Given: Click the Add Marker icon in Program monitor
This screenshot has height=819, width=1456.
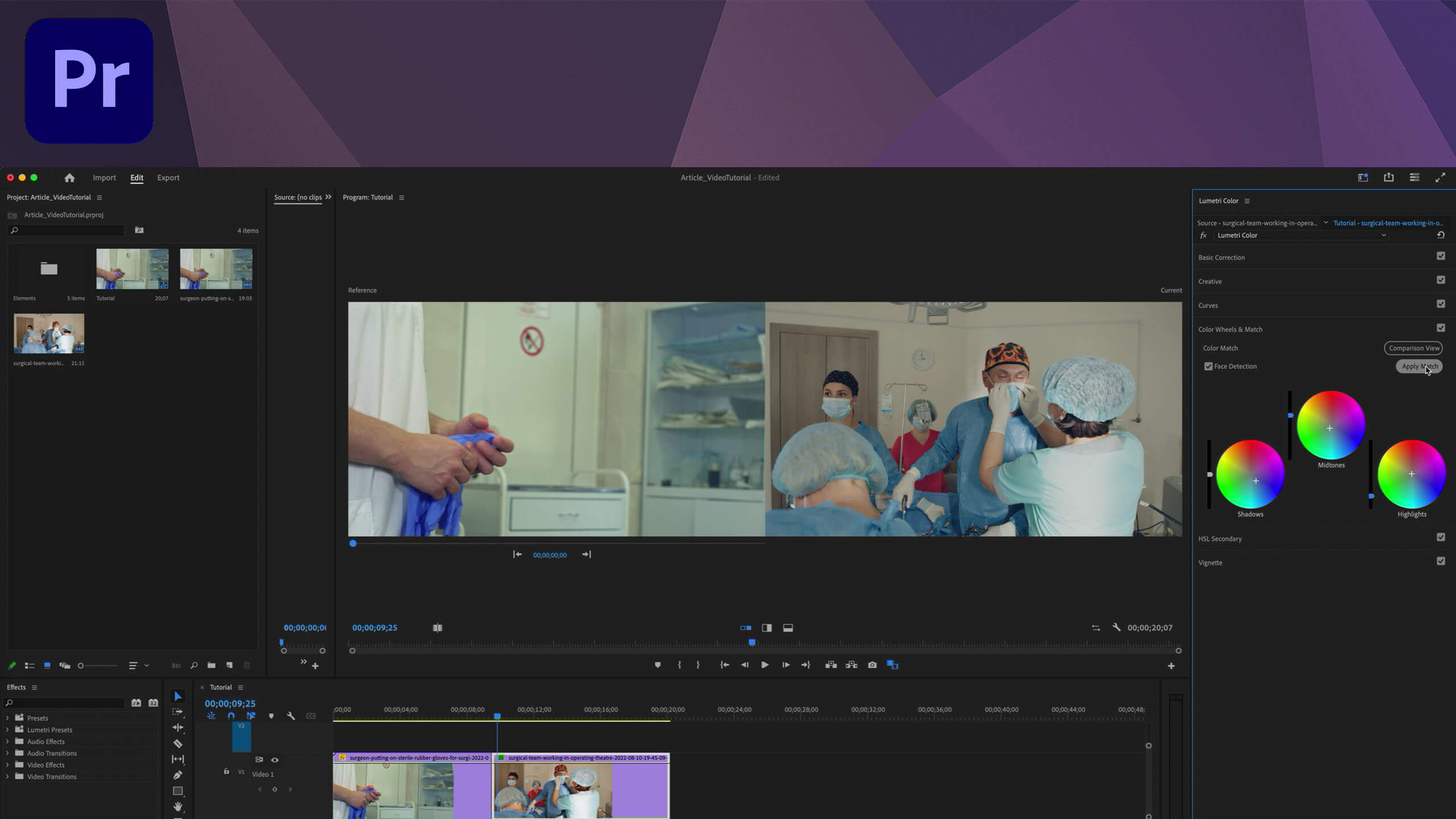Looking at the screenshot, I should coord(658,664).
